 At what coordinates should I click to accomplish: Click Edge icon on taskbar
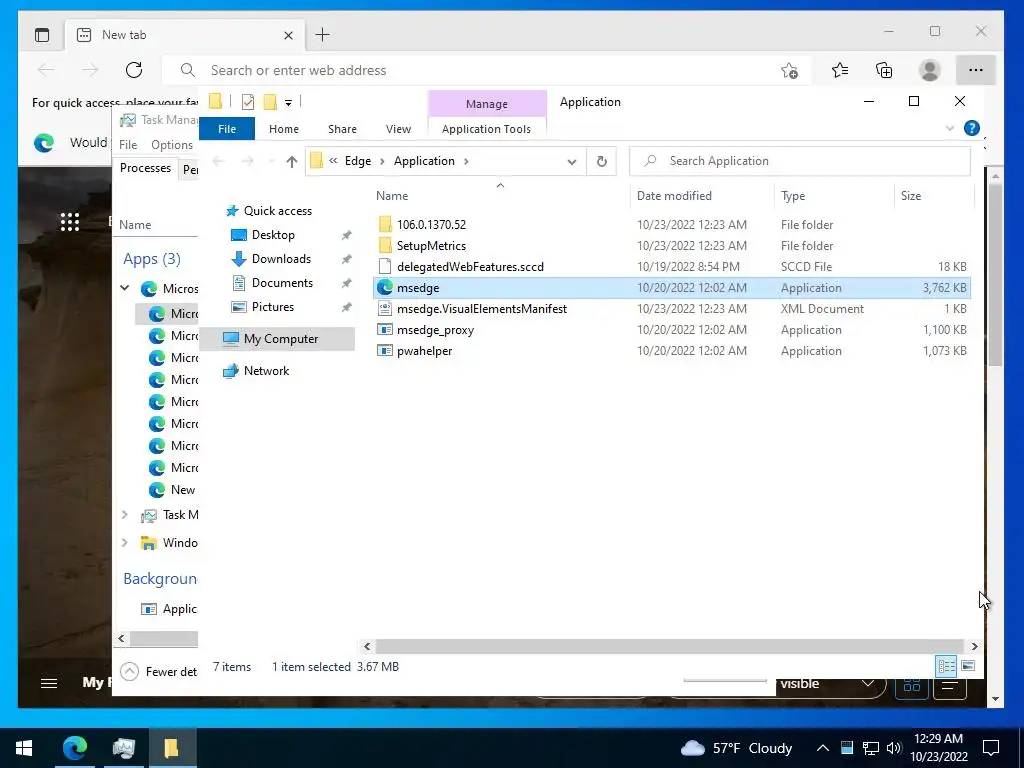[x=75, y=748]
